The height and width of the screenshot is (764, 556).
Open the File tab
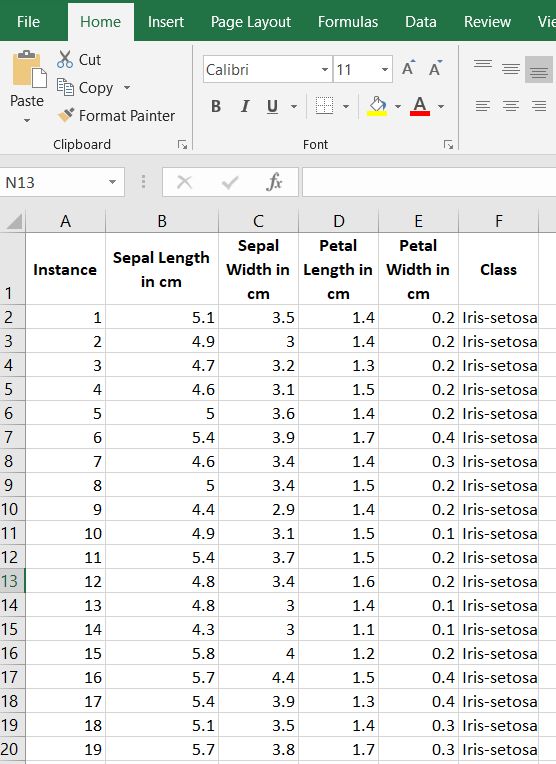28,22
